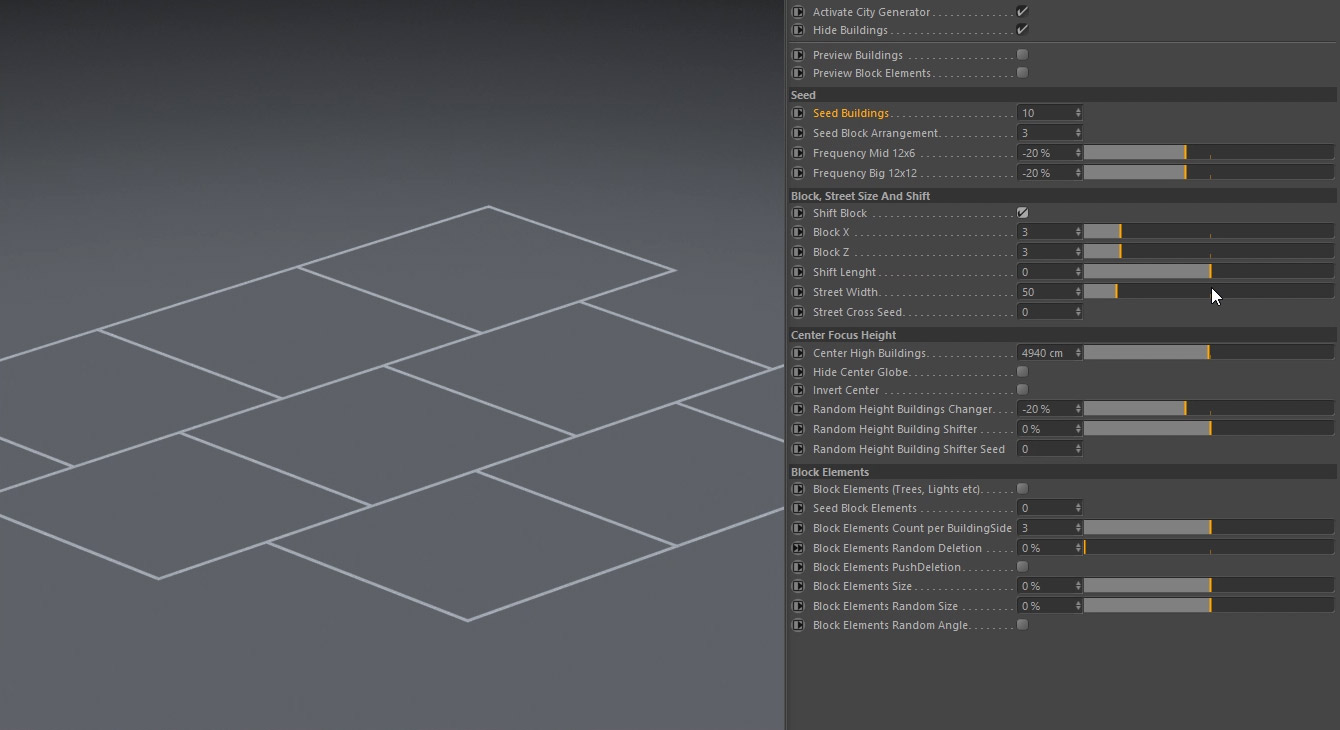The image size is (1340, 730).
Task: Click keyframe icon beside Invert Center
Action: click(x=798, y=390)
